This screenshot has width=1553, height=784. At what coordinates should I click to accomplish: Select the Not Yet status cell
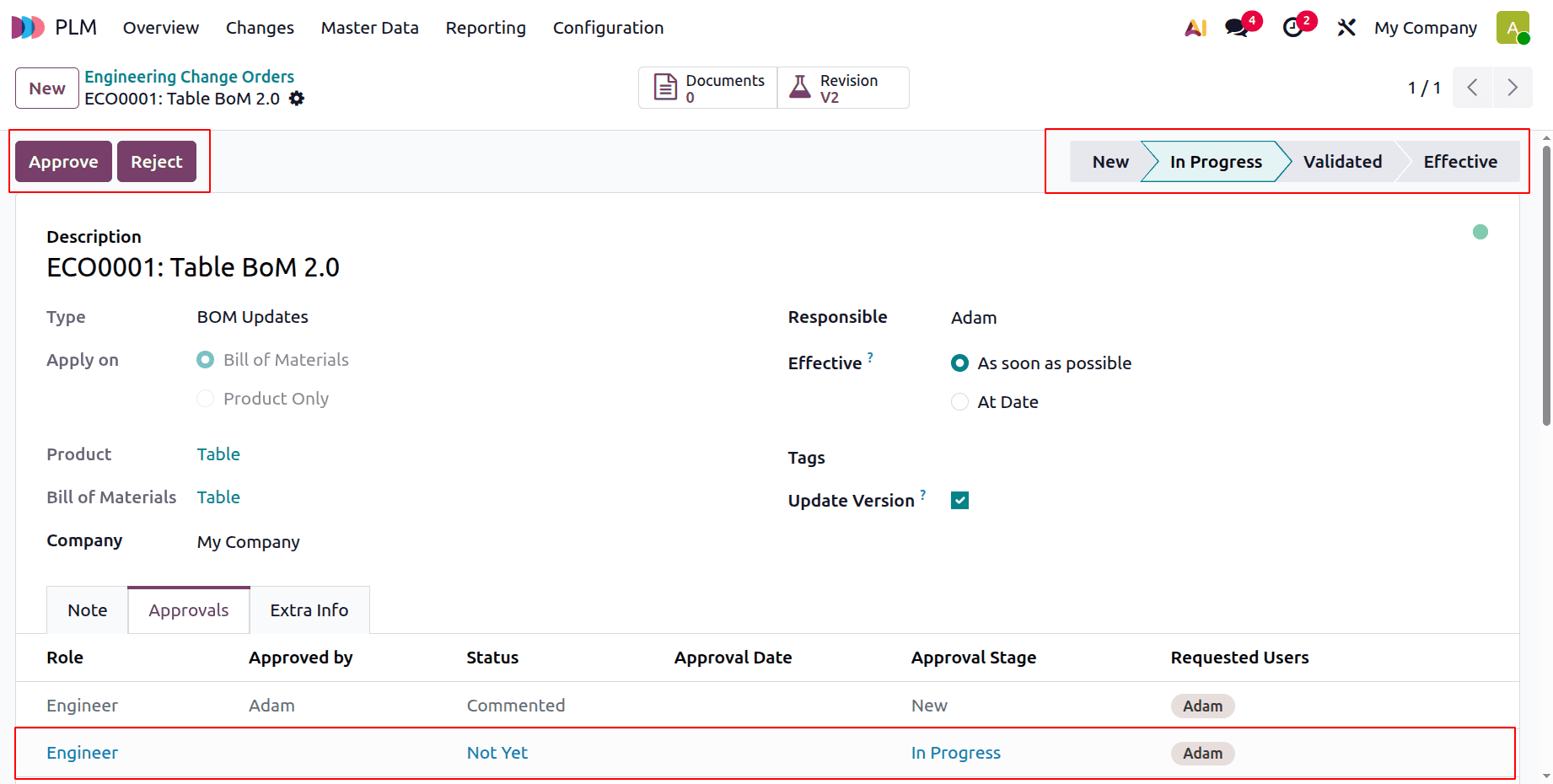coord(497,753)
